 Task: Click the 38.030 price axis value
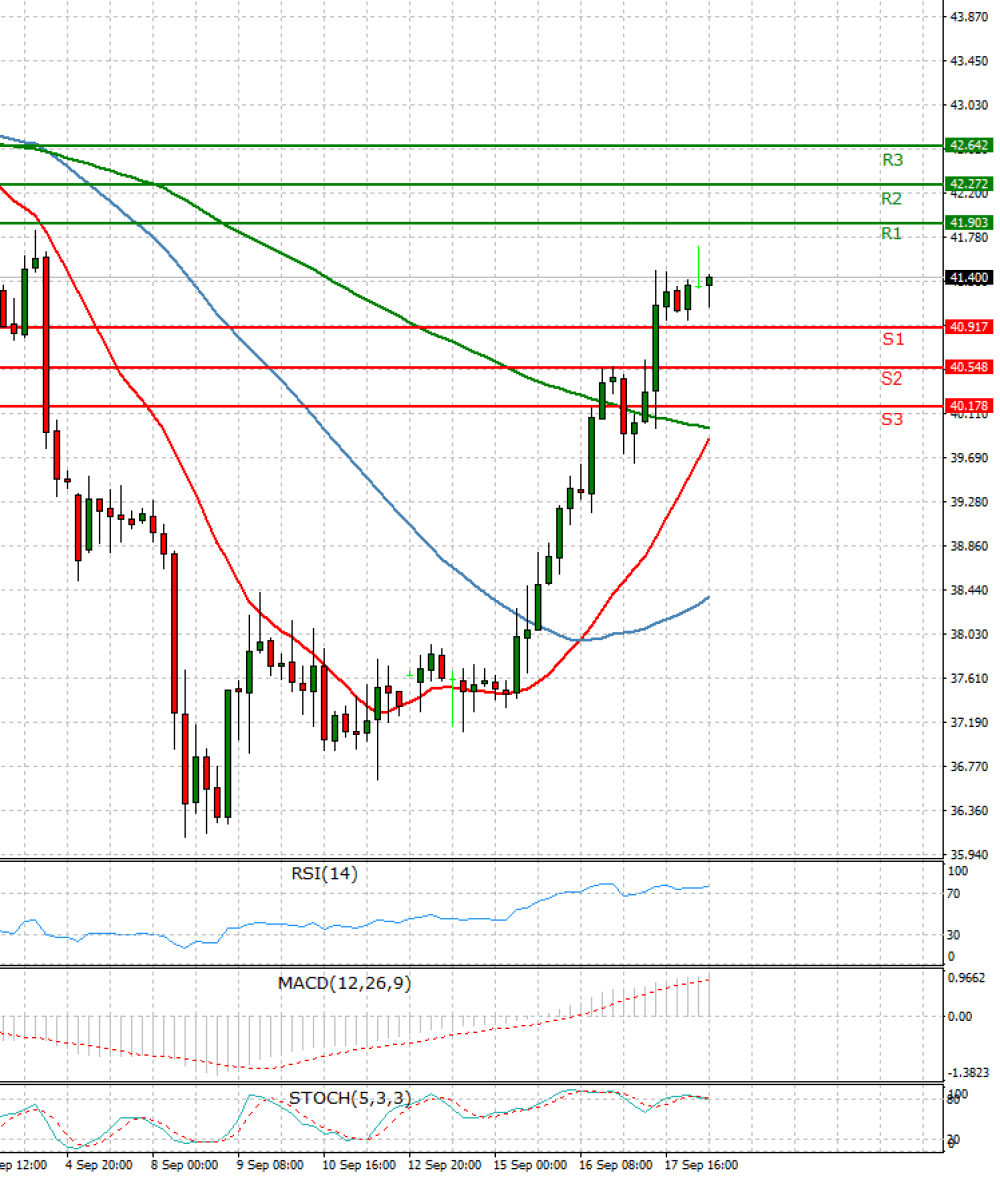coord(969,634)
